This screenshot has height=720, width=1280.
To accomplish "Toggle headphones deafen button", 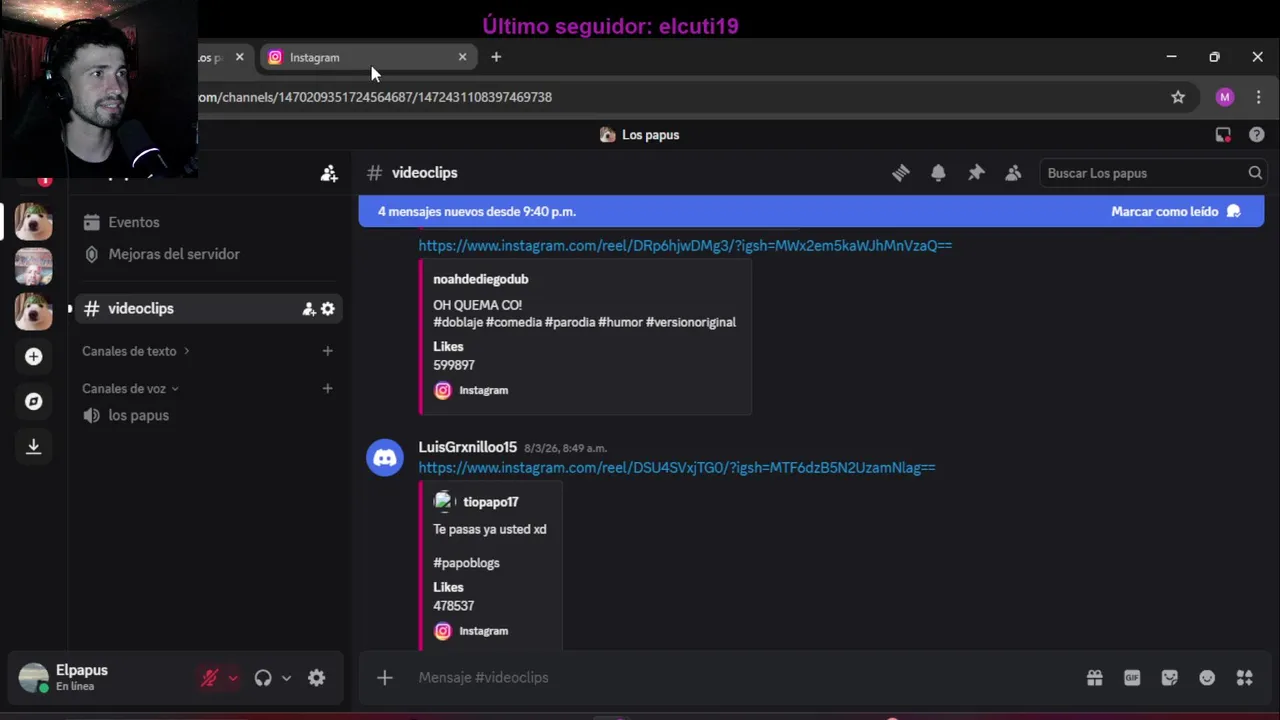I will (263, 678).
